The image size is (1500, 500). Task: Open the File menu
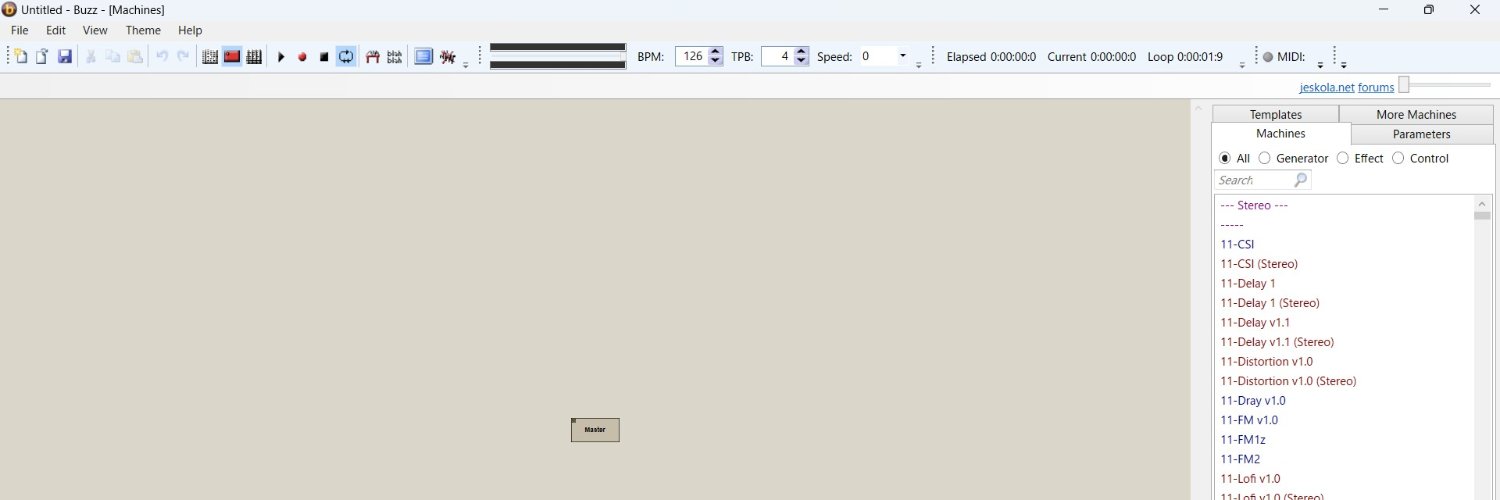pos(20,30)
